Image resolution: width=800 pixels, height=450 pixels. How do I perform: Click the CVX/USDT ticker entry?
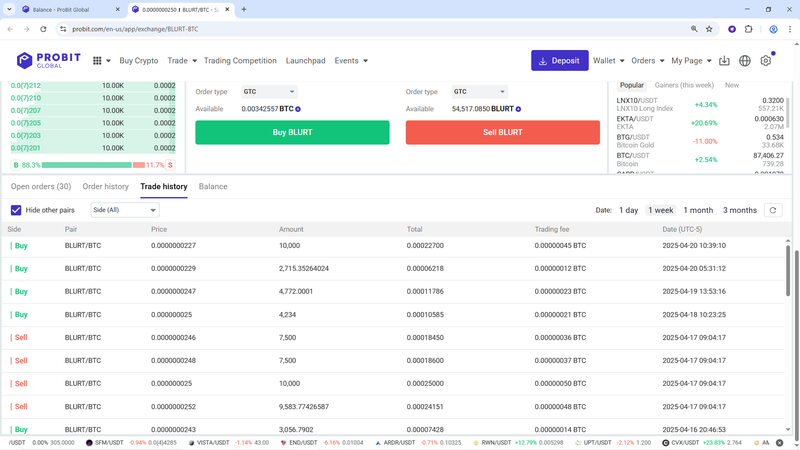702,443
